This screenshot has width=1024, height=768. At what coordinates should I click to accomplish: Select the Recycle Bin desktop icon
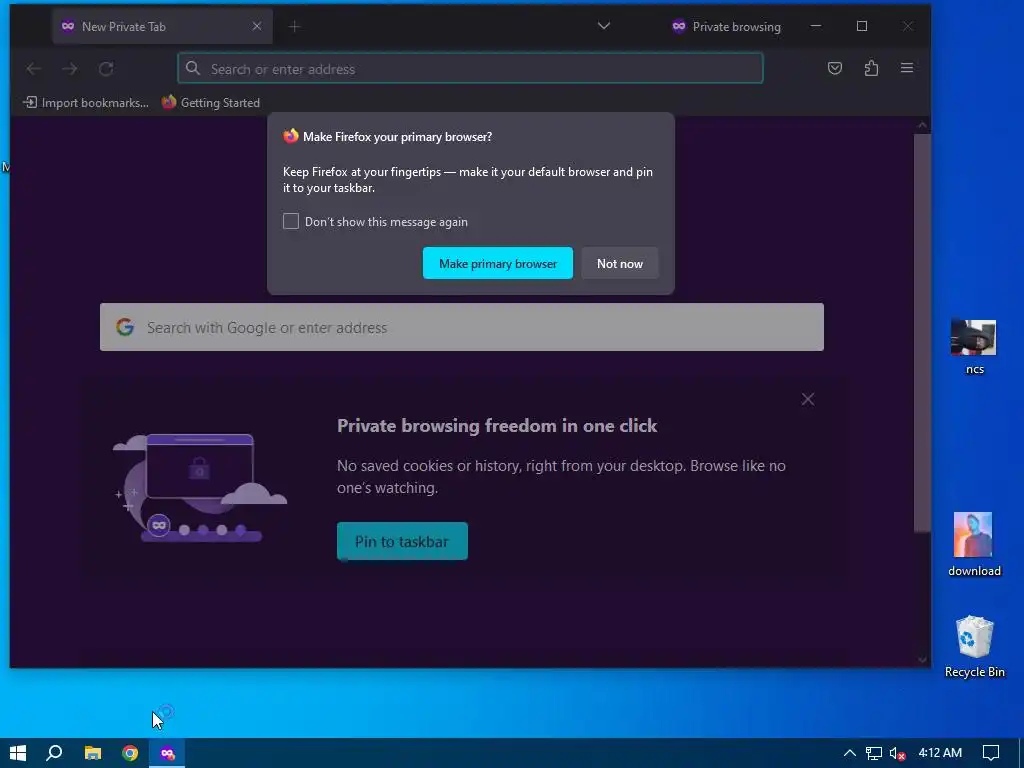pyautogui.click(x=974, y=647)
